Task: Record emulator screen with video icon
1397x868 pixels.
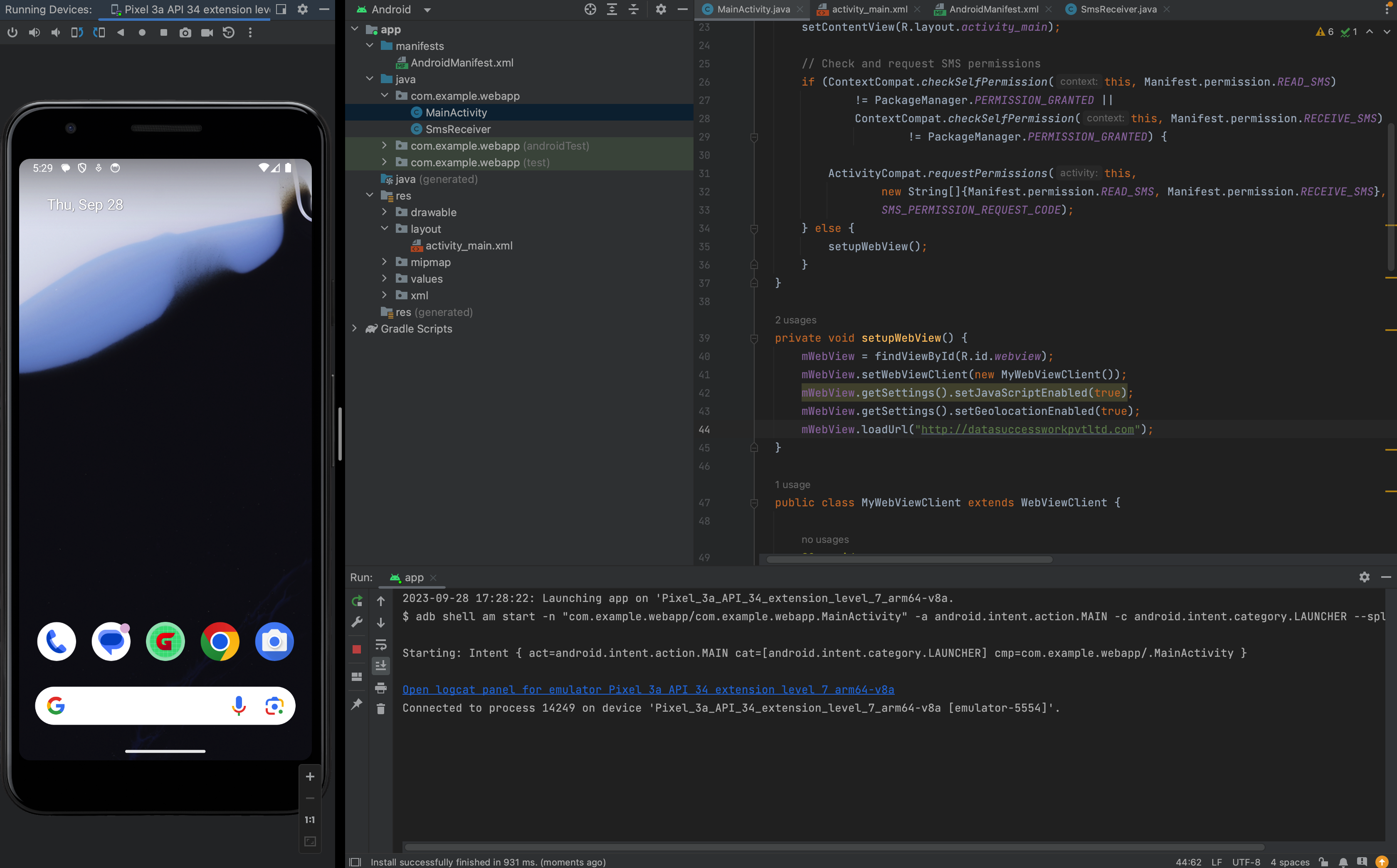Action: pos(207,33)
